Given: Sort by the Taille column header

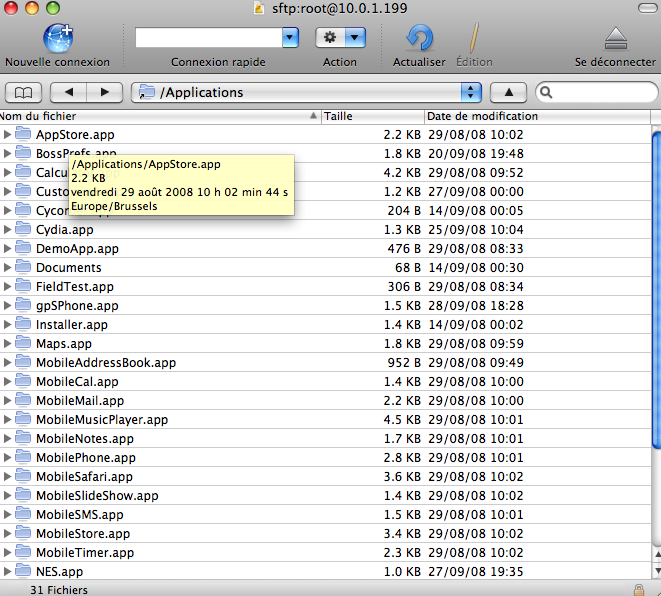Looking at the screenshot, I should point(373,116).
